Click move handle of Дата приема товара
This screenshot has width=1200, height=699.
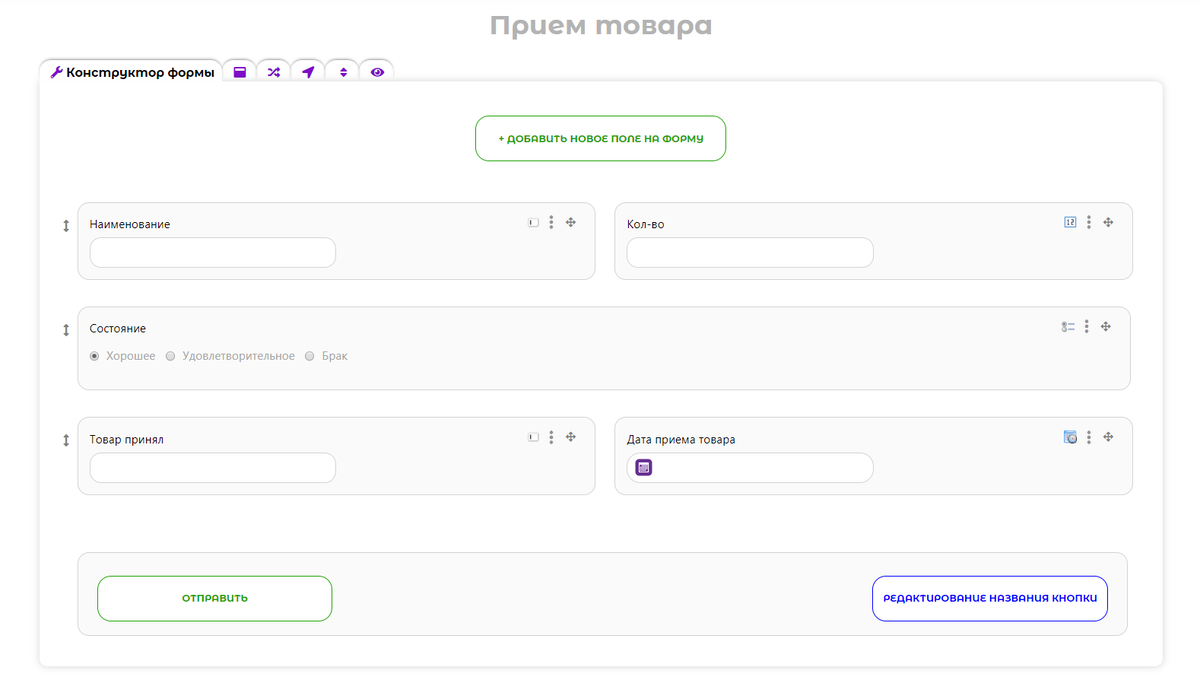tap(1108, 437)
